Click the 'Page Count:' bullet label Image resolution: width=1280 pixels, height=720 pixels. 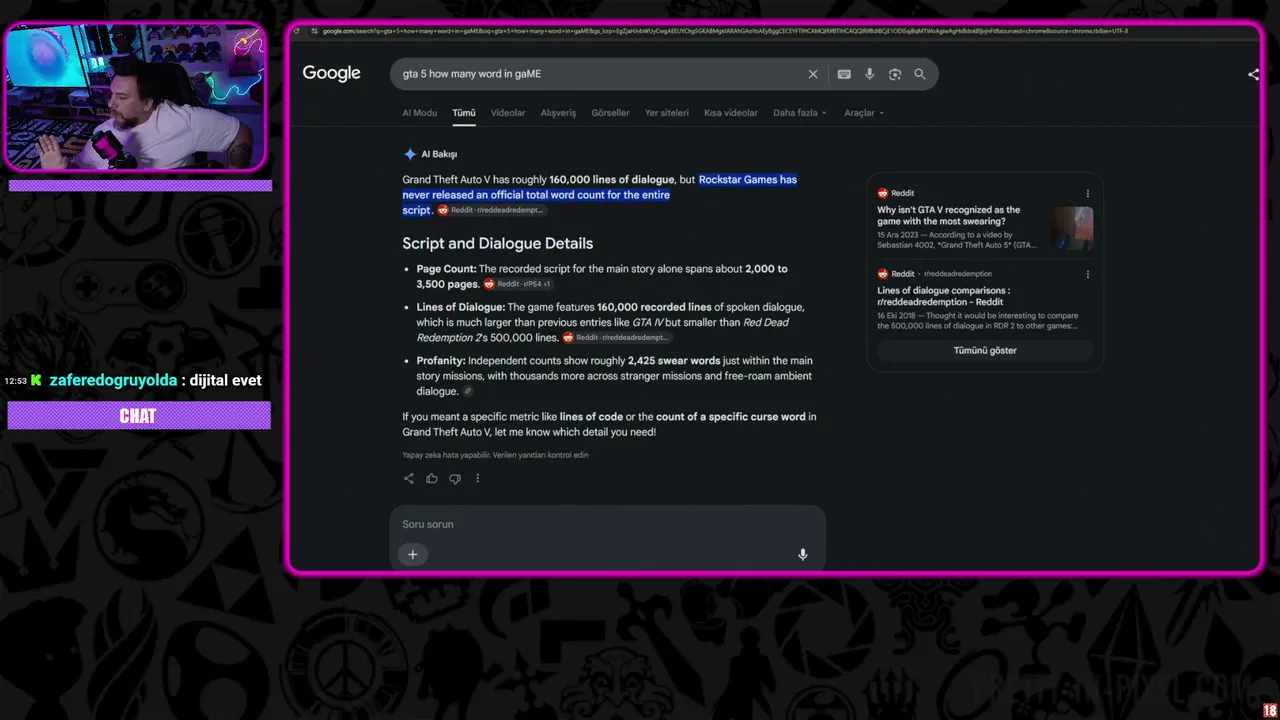click(x=446, y=269)
